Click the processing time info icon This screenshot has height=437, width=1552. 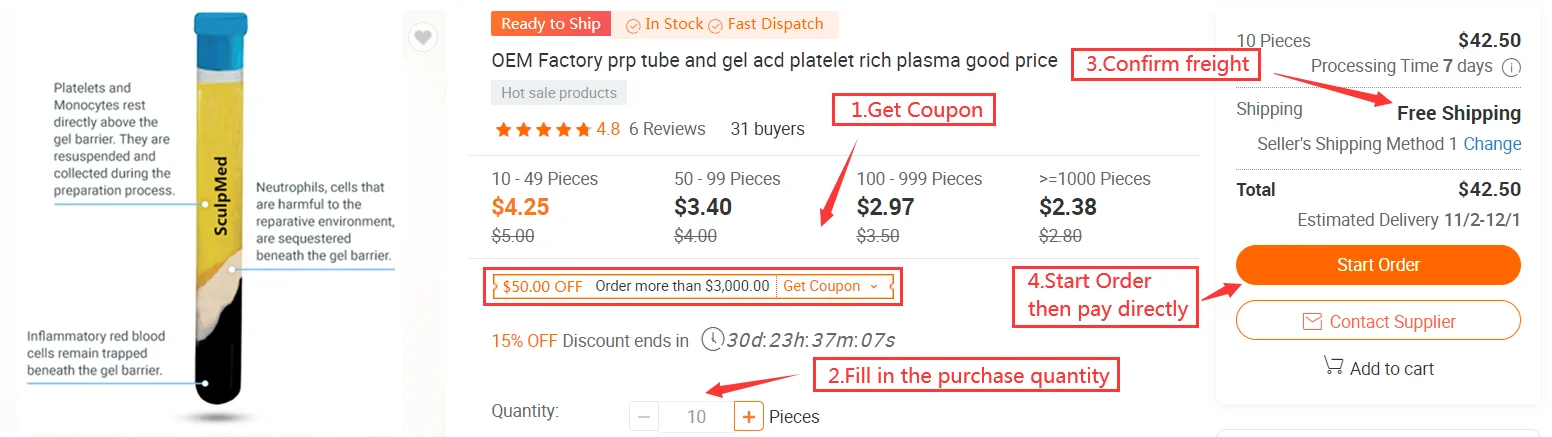tap(1511, 67)
